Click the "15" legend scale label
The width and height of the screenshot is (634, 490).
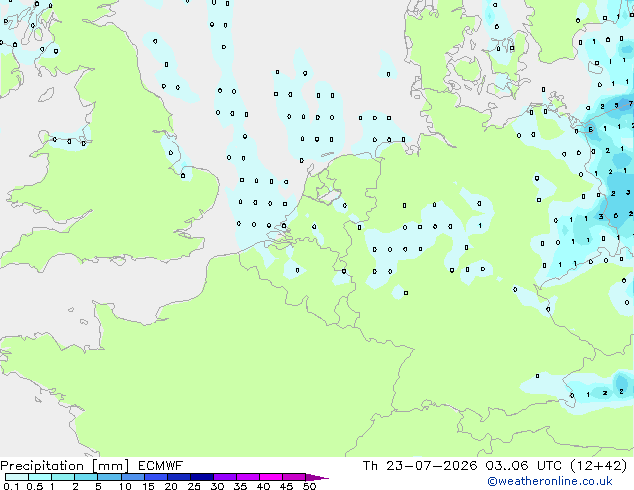[x=148, y=486]
